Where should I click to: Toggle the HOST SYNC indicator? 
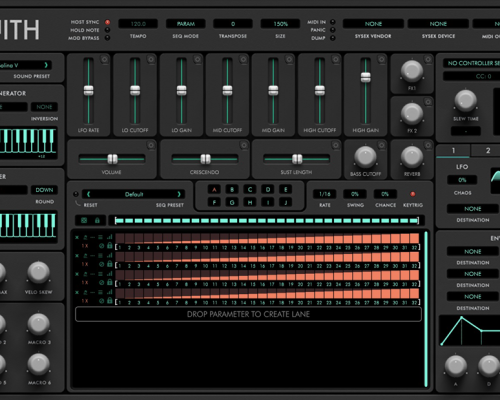point(107,22)
